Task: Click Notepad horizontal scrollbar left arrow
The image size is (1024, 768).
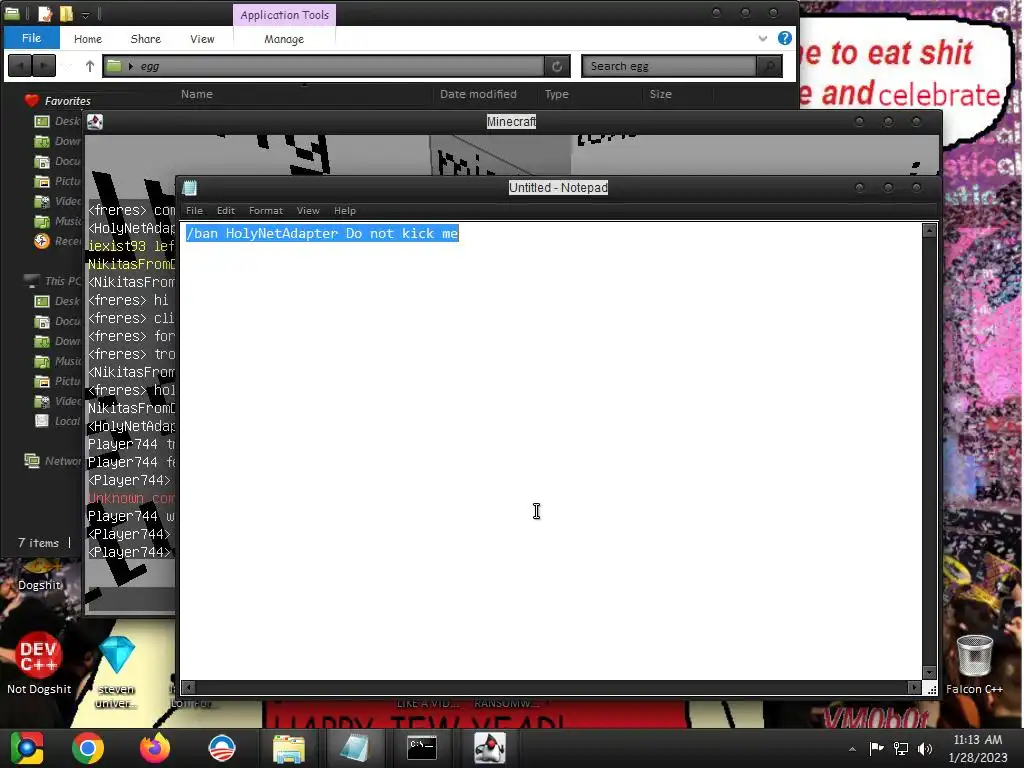Action: [x=188, y=687]
